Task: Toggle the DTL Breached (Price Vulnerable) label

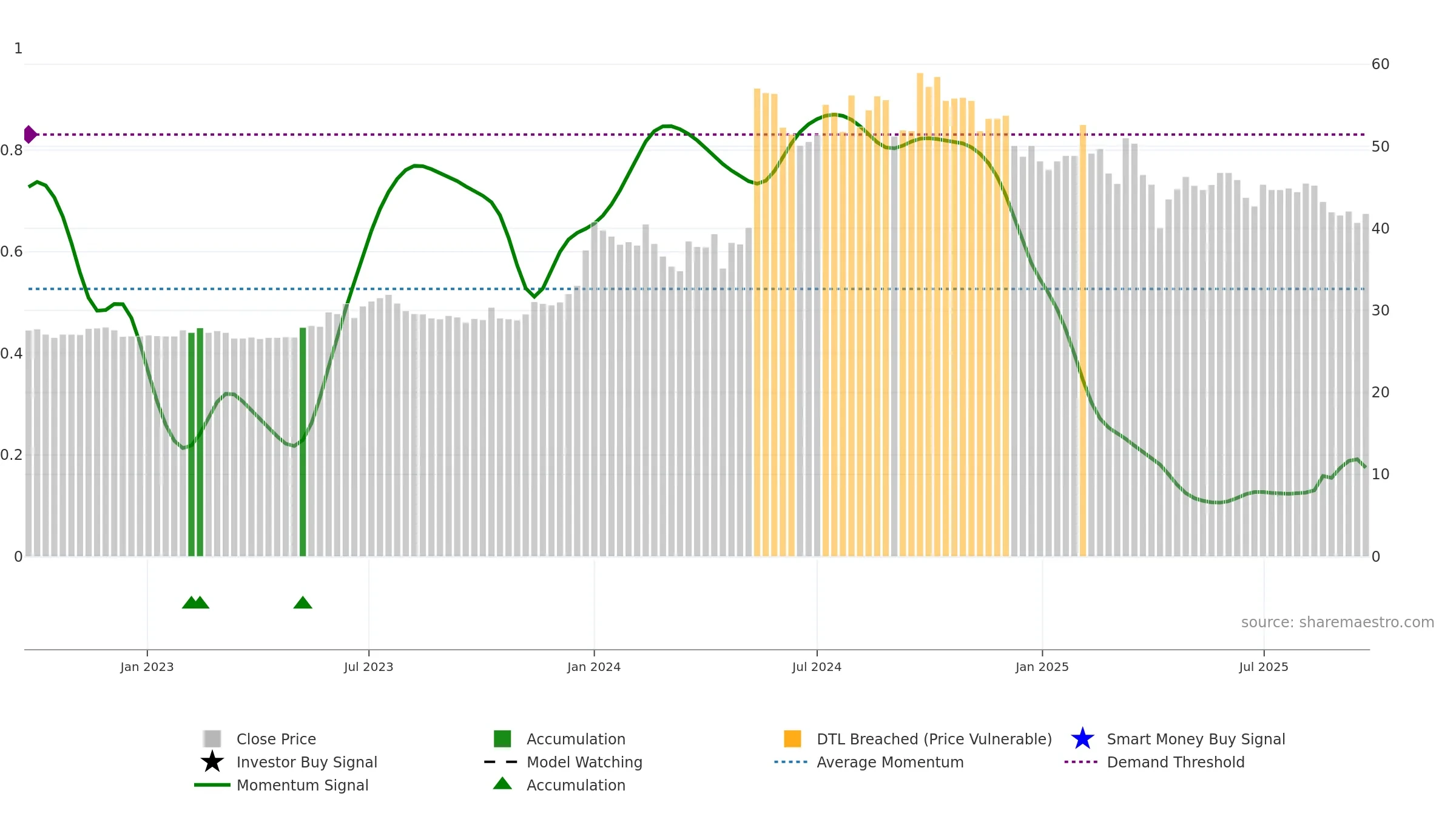Action: (934, 739)
